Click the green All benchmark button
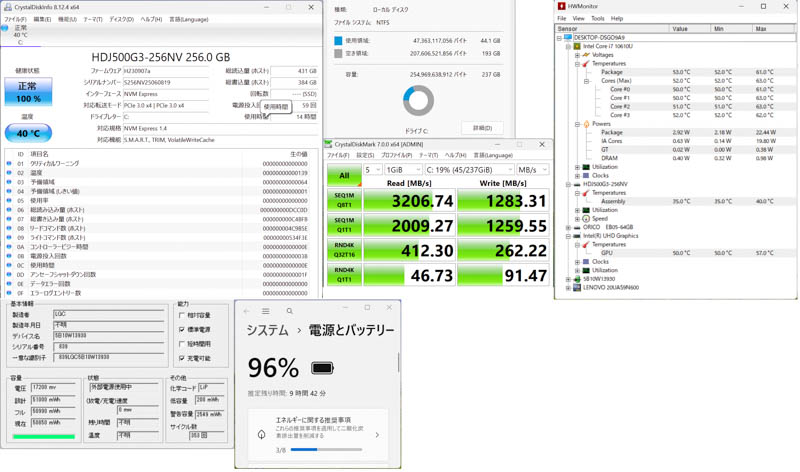Image resolution: width=800 pixels, height=472 pixels. (344, 175)
